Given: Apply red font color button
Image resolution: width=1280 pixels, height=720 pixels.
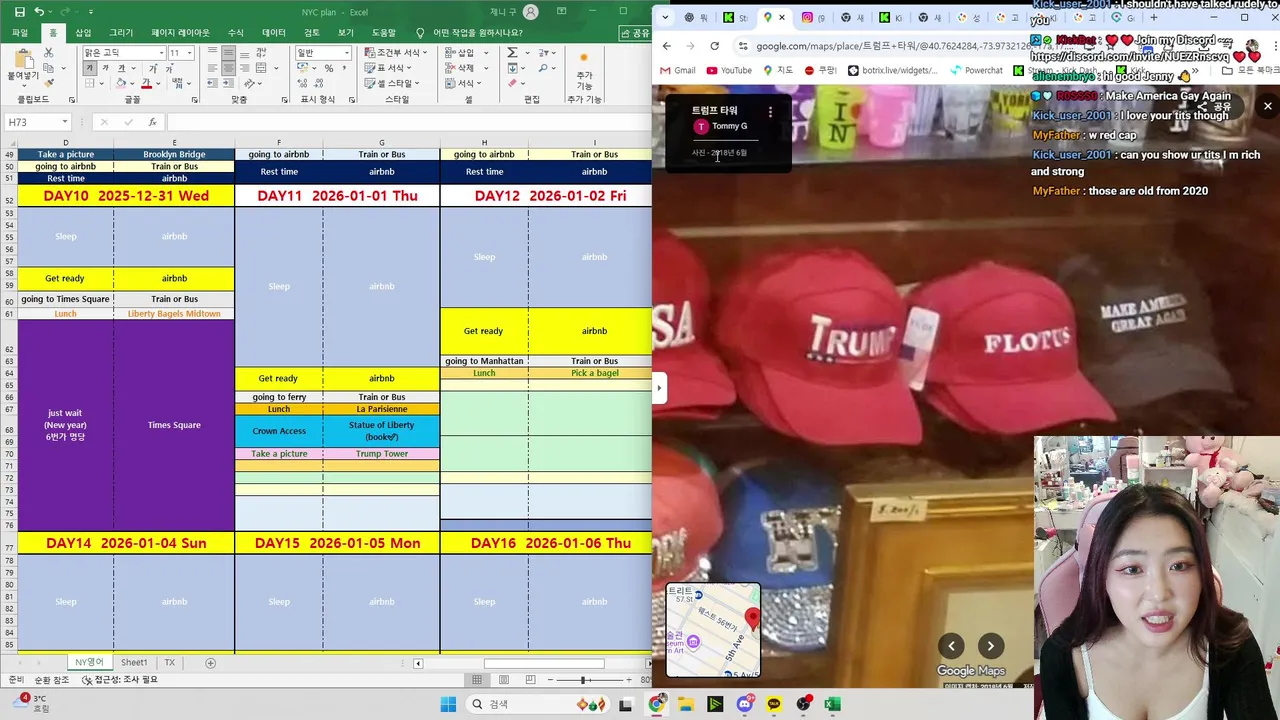Looking at the screenshot, I should [x=146, y=84].
